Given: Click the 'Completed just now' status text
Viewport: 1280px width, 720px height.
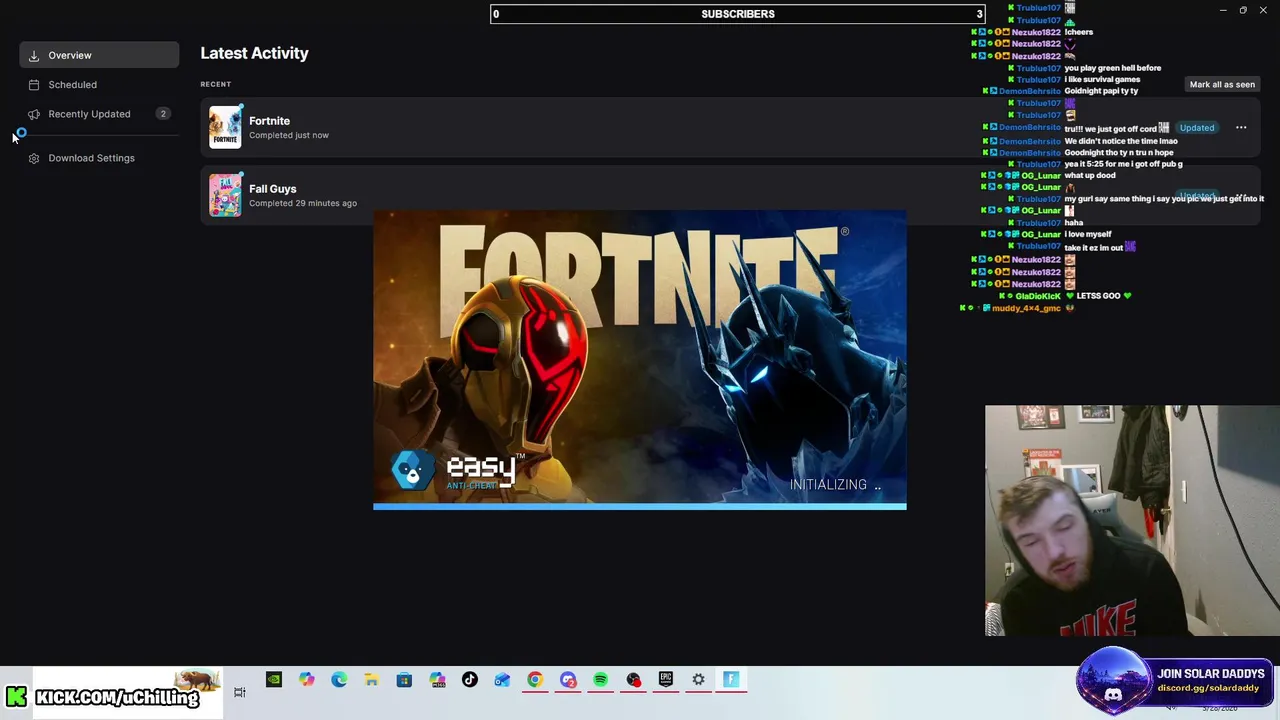Looking at the screenshot, I should point(289,135).
